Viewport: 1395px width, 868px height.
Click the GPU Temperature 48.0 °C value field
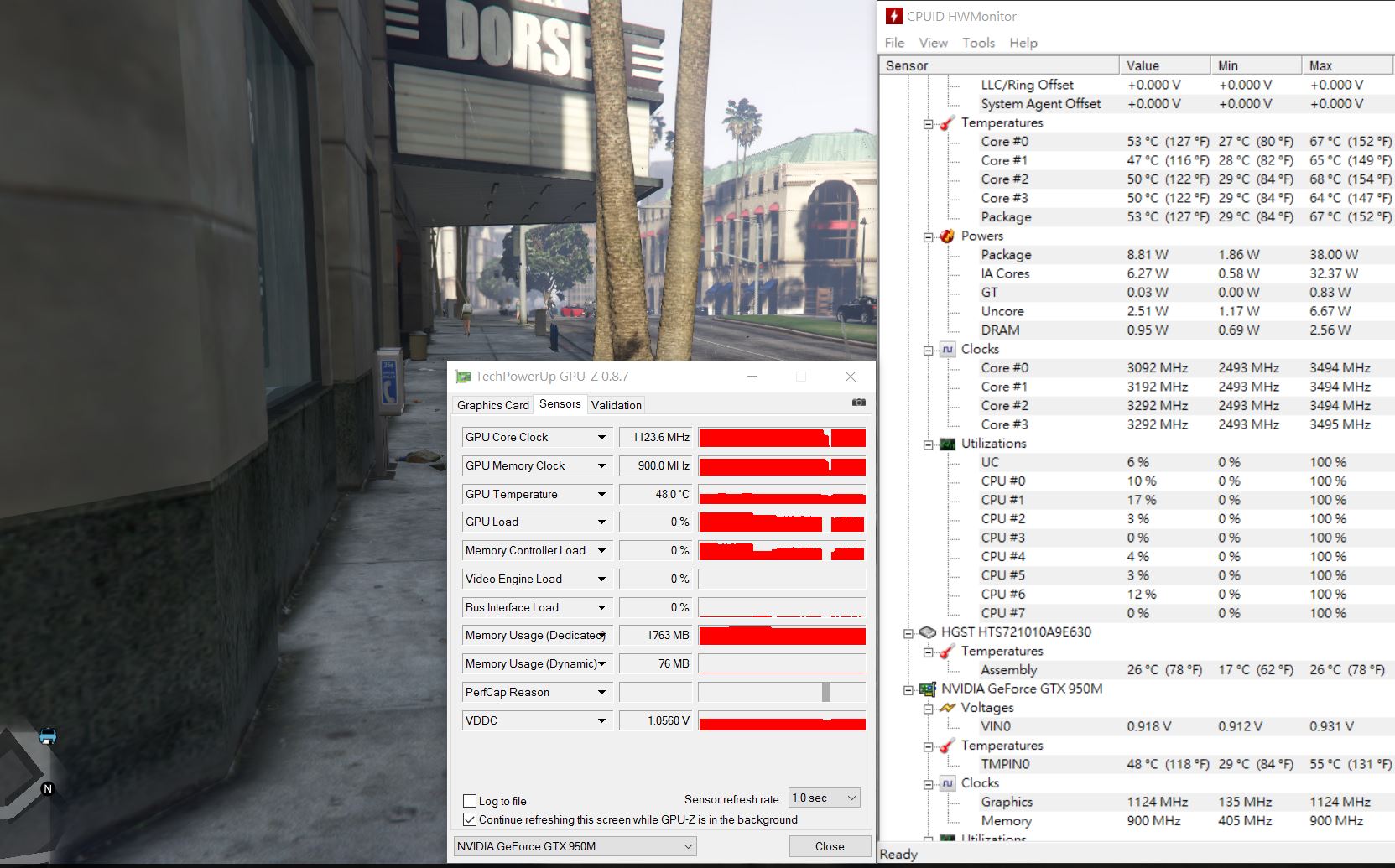[x=656, y=494]
